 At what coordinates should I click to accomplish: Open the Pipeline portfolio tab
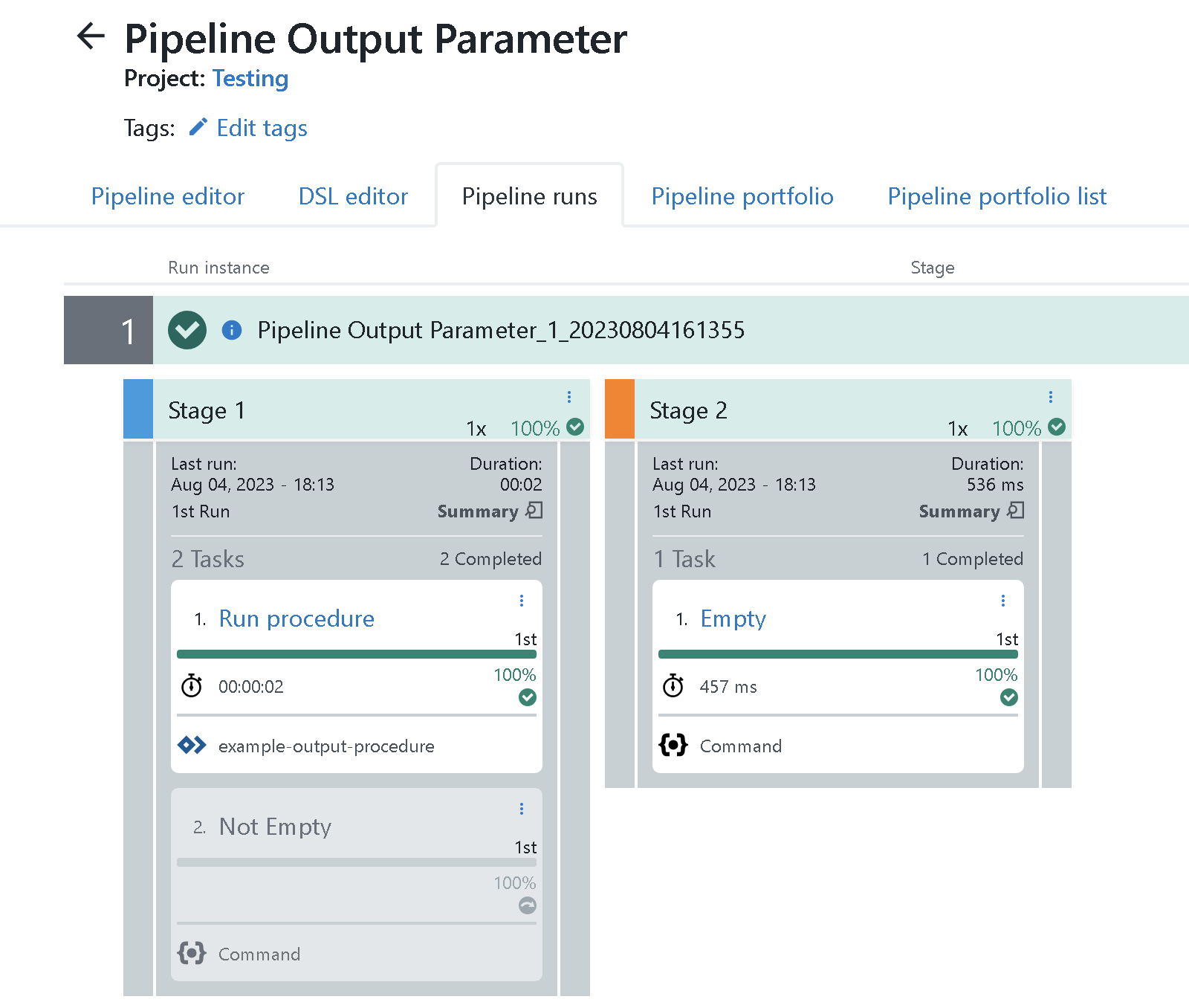(x=742, y=196)
